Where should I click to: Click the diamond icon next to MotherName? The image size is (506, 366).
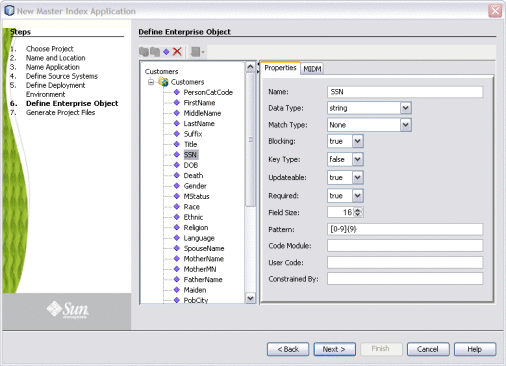[177, 259]
